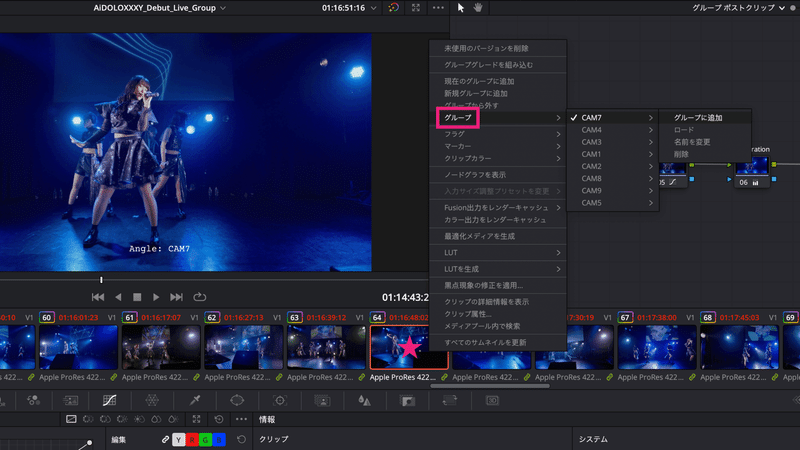Expand the フラグ submenu
The image size is (800, 450).
[497, 134]
